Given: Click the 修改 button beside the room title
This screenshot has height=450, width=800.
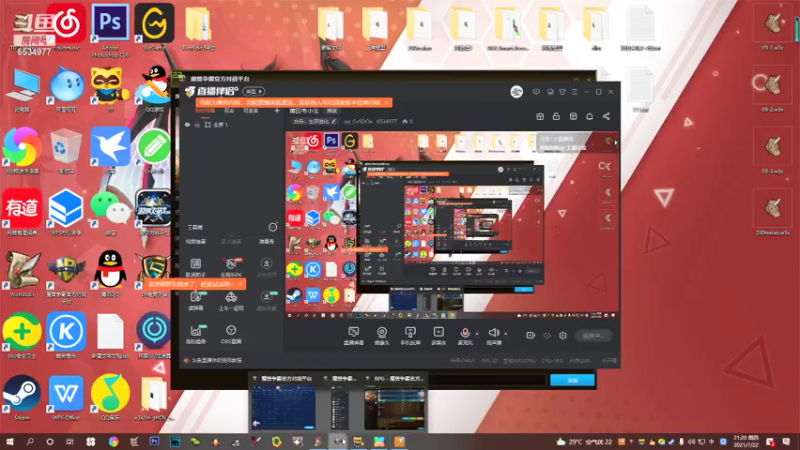Looking at the screenshot, I should pyautogui.click(x=332, y=111).
